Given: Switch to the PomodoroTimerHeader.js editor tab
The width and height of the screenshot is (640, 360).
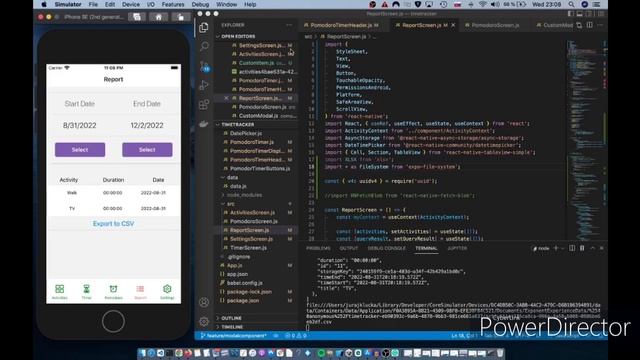Looking at the screenshot, I should [x=341, y=25].
